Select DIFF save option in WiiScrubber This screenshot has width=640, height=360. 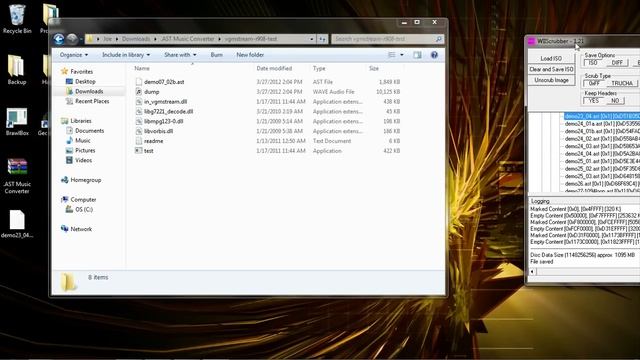click(617, 63)
